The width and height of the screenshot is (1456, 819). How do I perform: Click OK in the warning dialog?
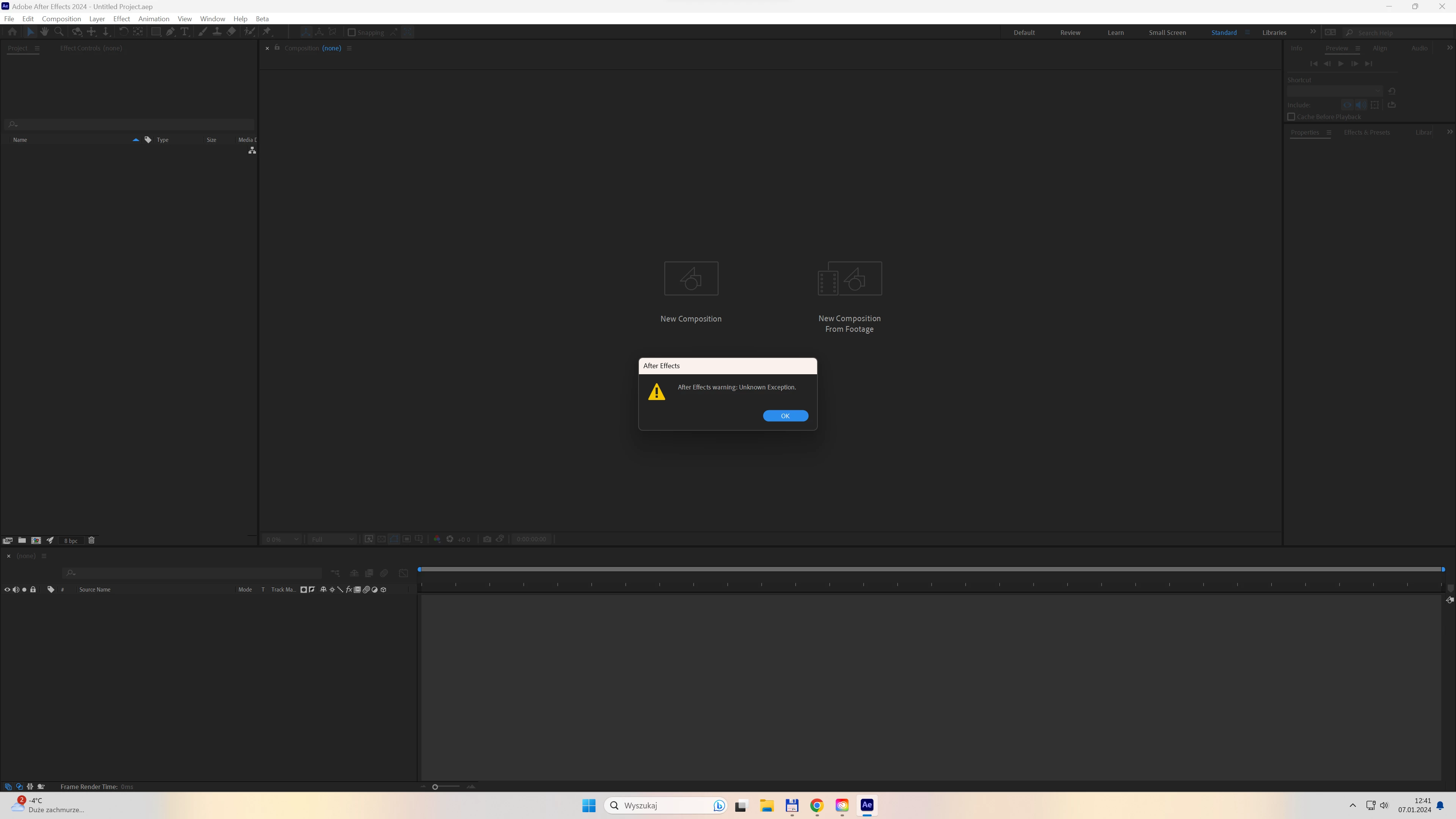pyautogui.click(x=785, y=416)
